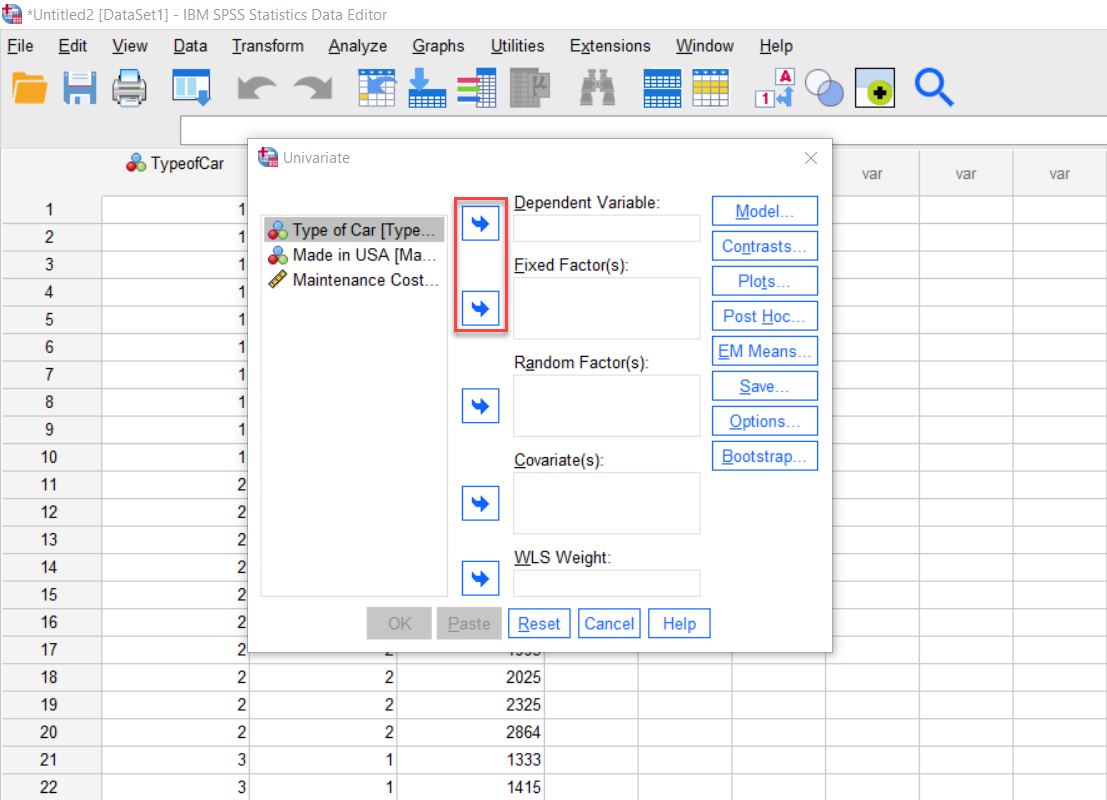The width and height of the screenshot is (1107, 800).
Task: Open the File menu
Action: [x=20, y=46]
